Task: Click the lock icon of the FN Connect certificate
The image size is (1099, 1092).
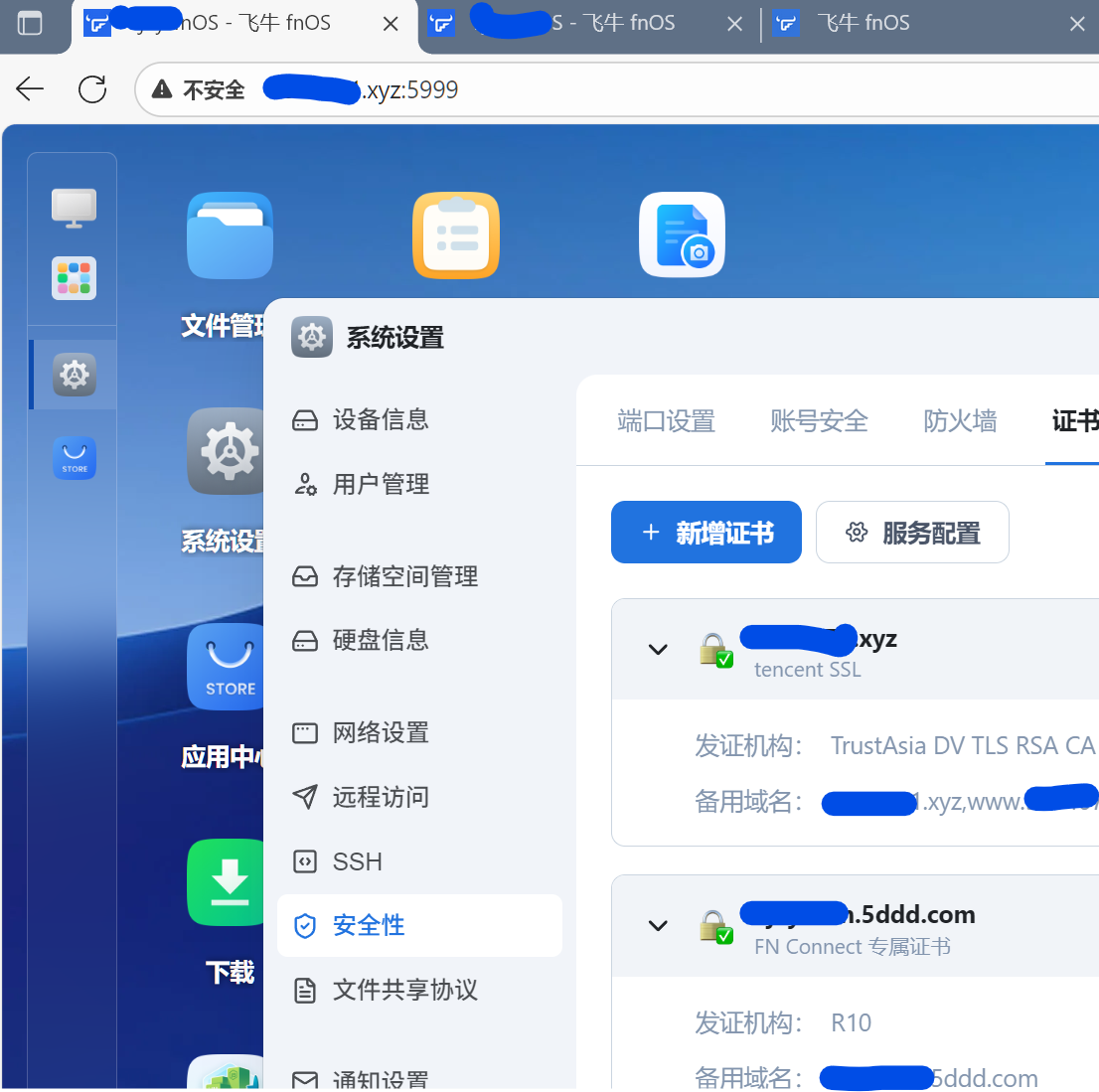Action: 715,927
